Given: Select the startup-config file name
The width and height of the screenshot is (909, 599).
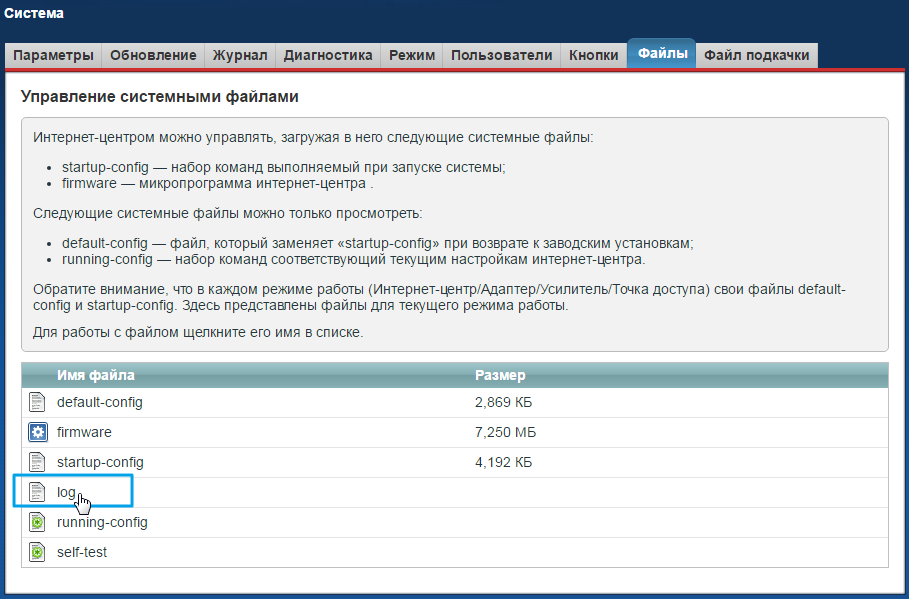Looking at the screenshot, I should point(100,462).
